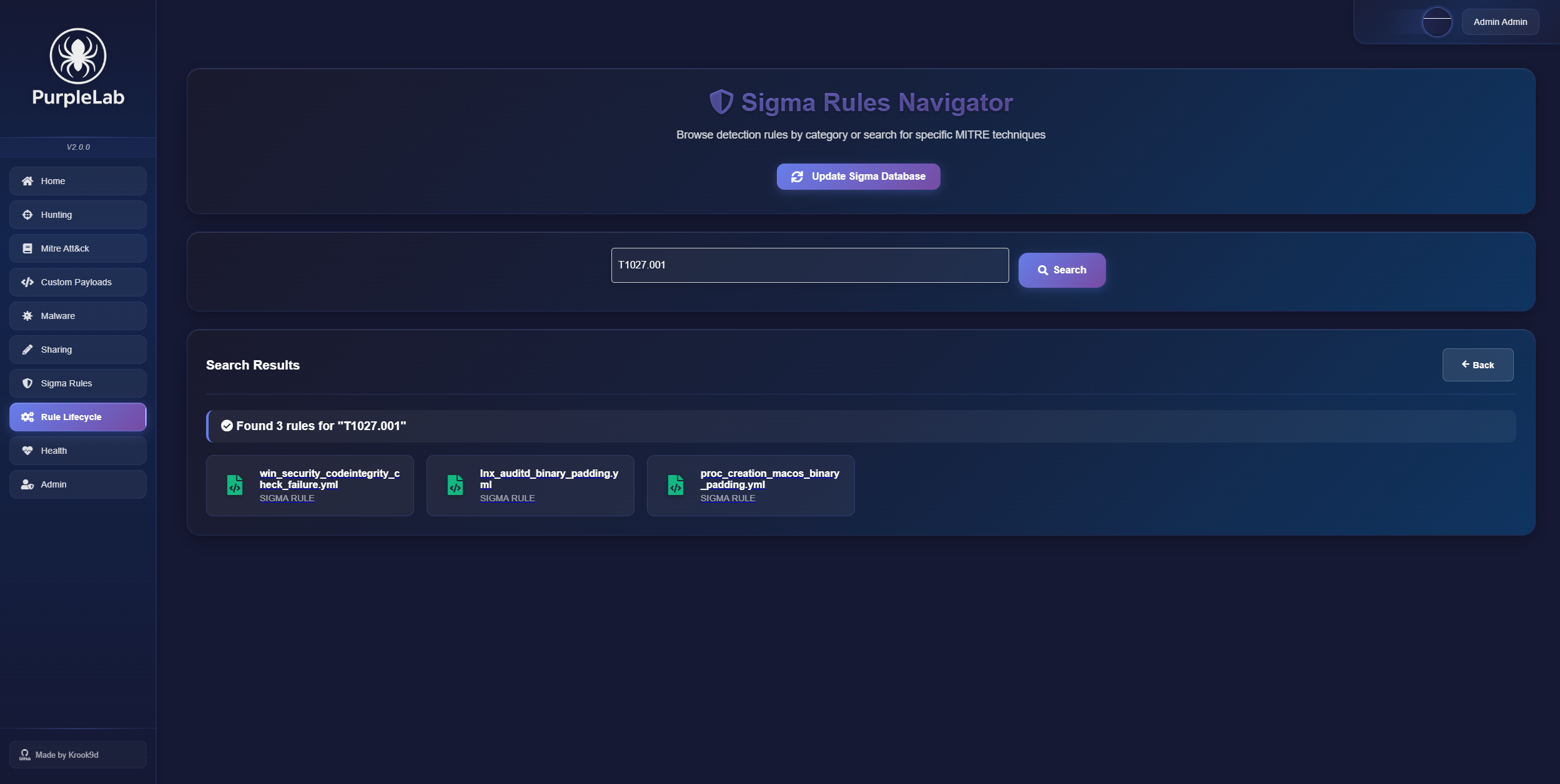Viewport: 1560px width, 784px height.
Task: Click SIGMA RULE label under proc_creation_macos rule
Action: tap(728, 498)
